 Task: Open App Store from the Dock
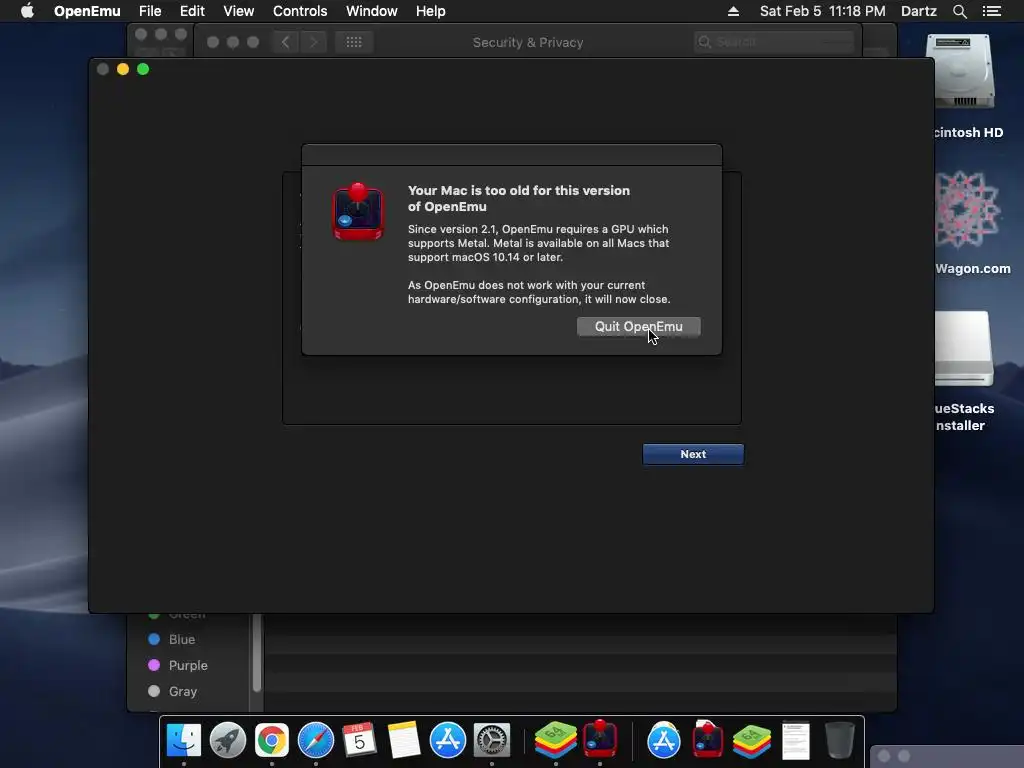[447, 740]
